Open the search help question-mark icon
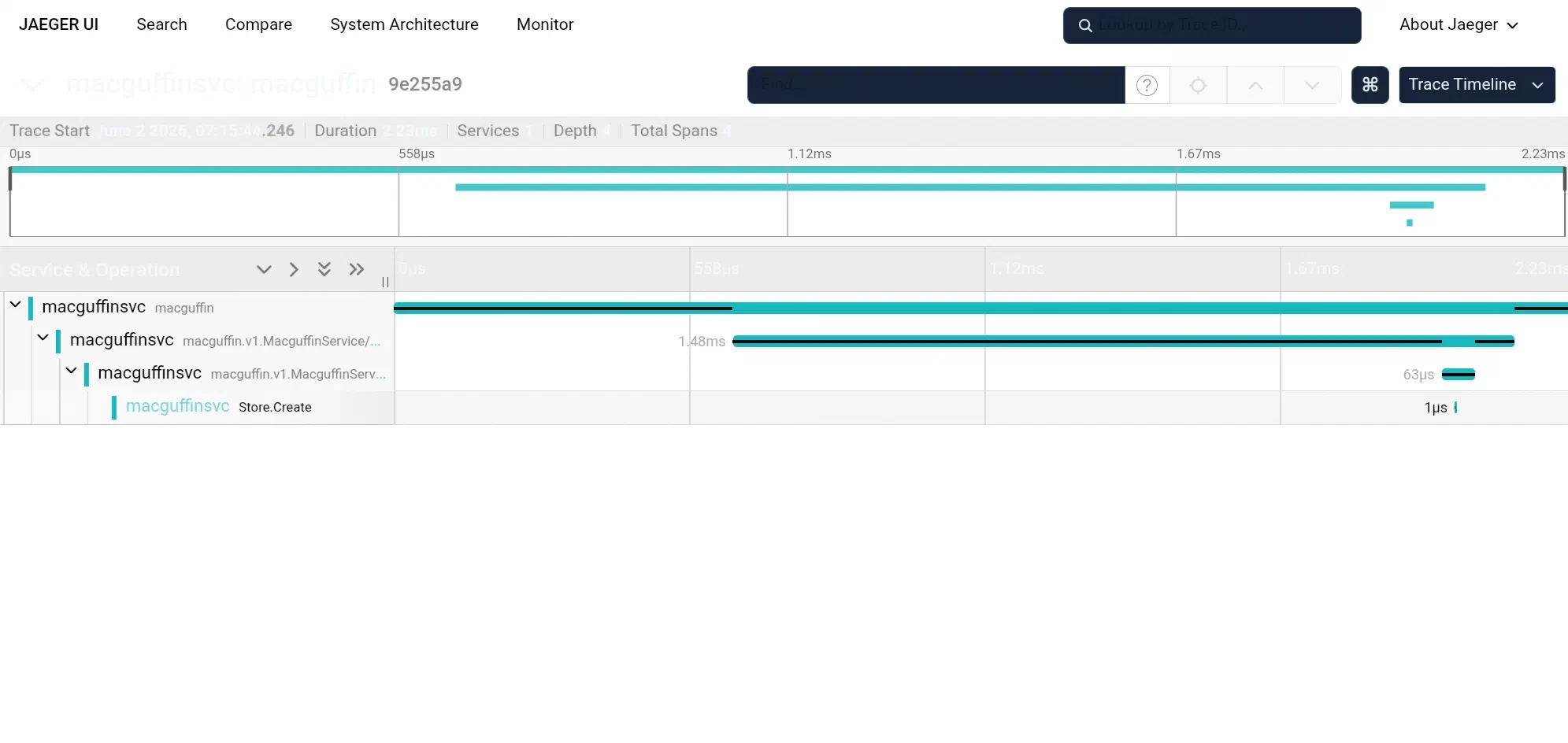The image size is (1568, 743). point(1147,85)
